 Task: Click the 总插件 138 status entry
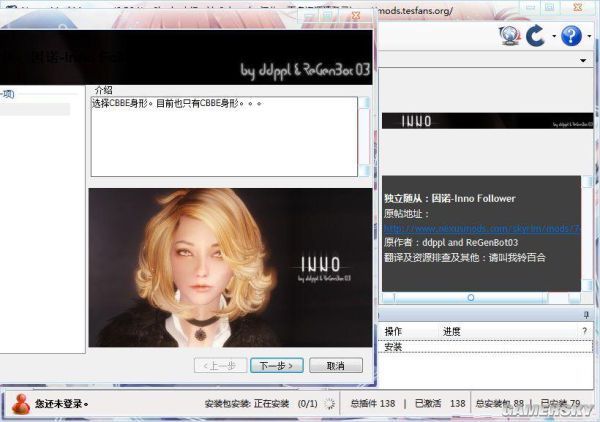373,404
